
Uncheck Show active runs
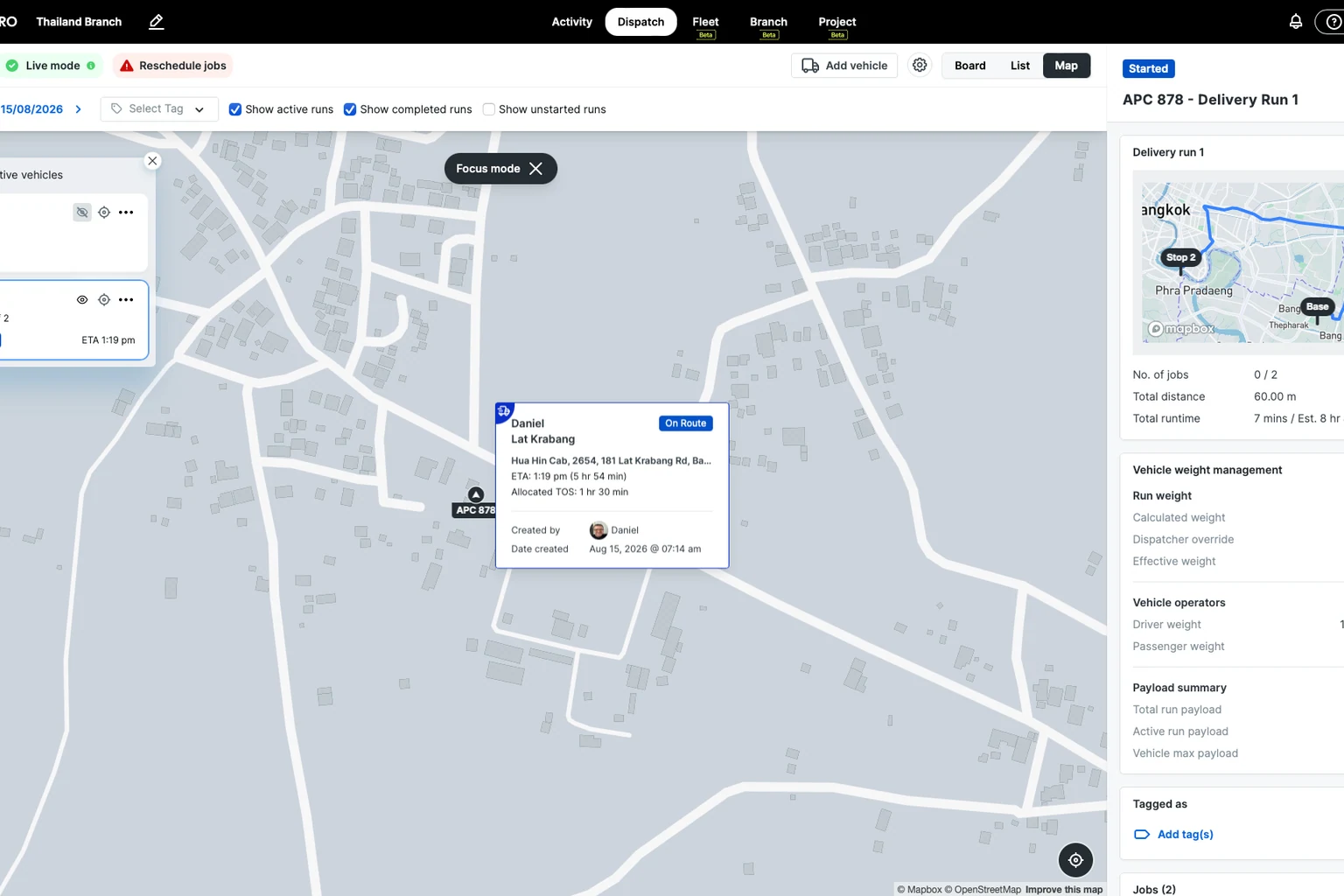(234, 109)
